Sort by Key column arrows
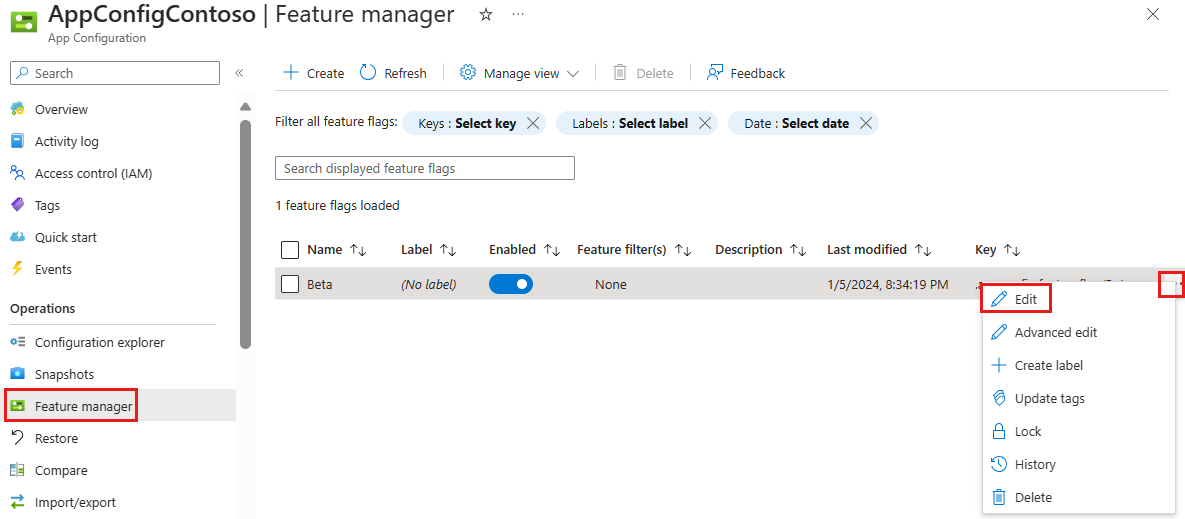 click(x=1012, y=249)
